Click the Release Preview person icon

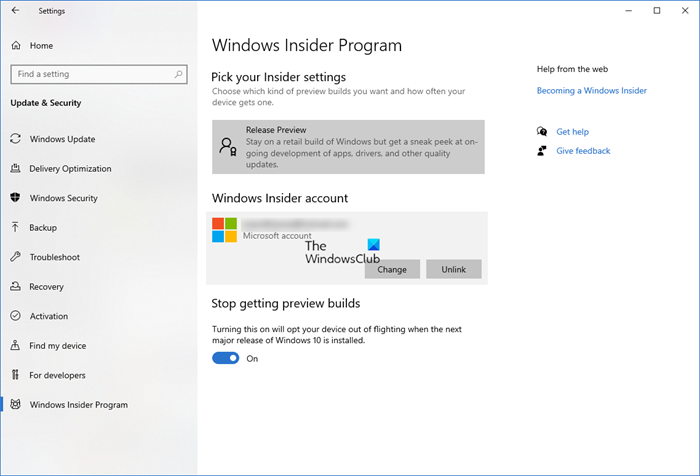(228, 146)
